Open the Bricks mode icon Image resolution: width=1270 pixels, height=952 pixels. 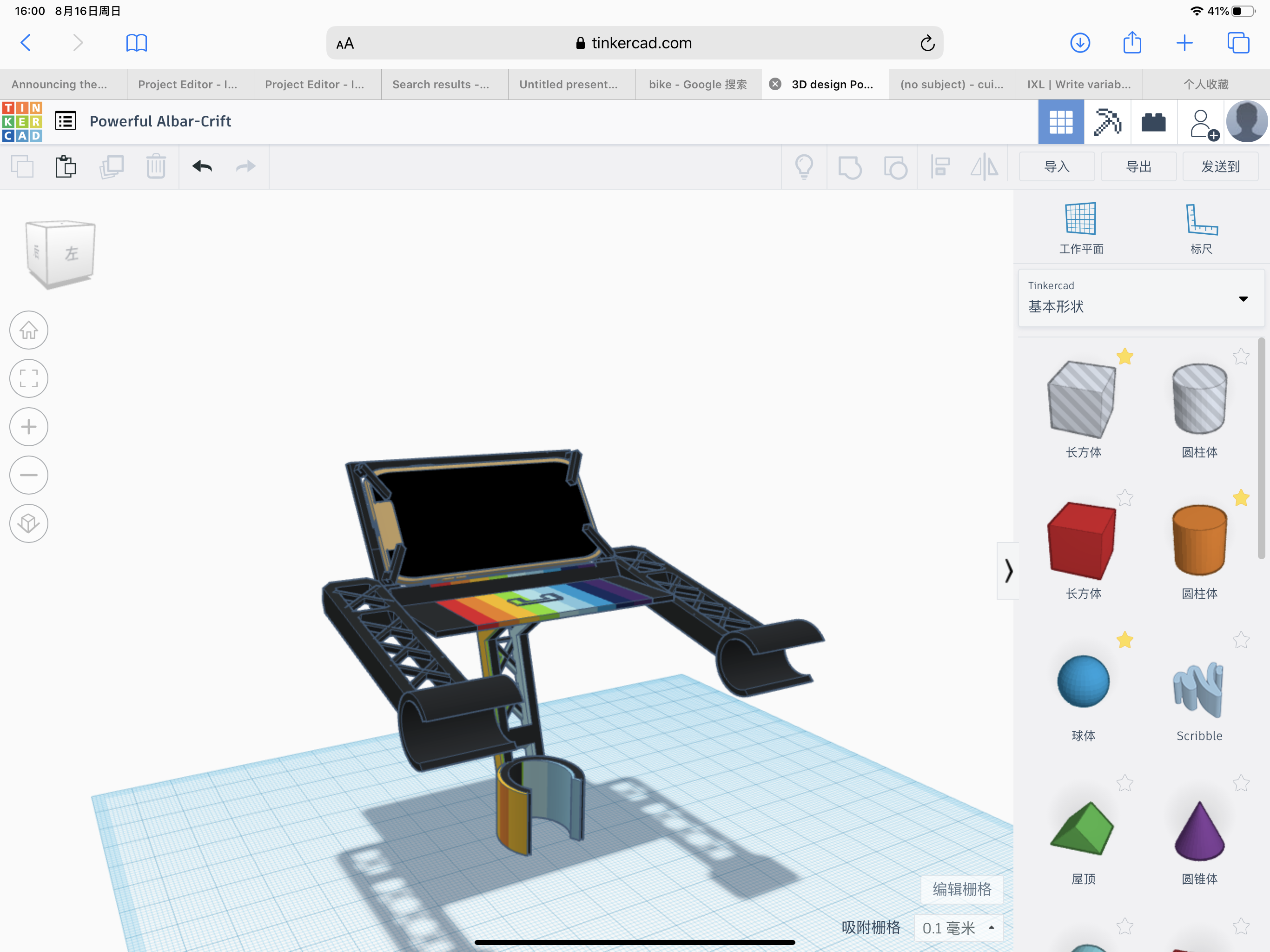(1153, 122)
